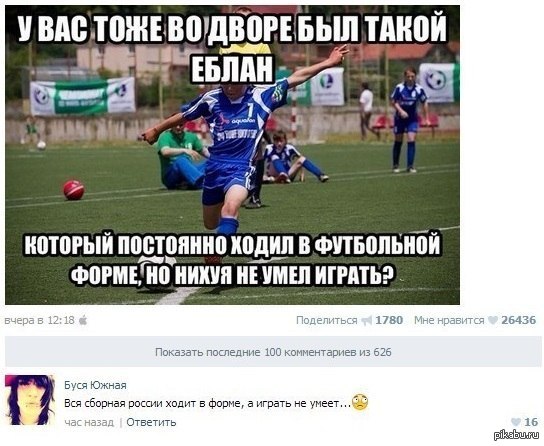The width and height of the screenshot is (544, 446).
Task: Click the час назад comment timestamp
Action: (89, 422)
